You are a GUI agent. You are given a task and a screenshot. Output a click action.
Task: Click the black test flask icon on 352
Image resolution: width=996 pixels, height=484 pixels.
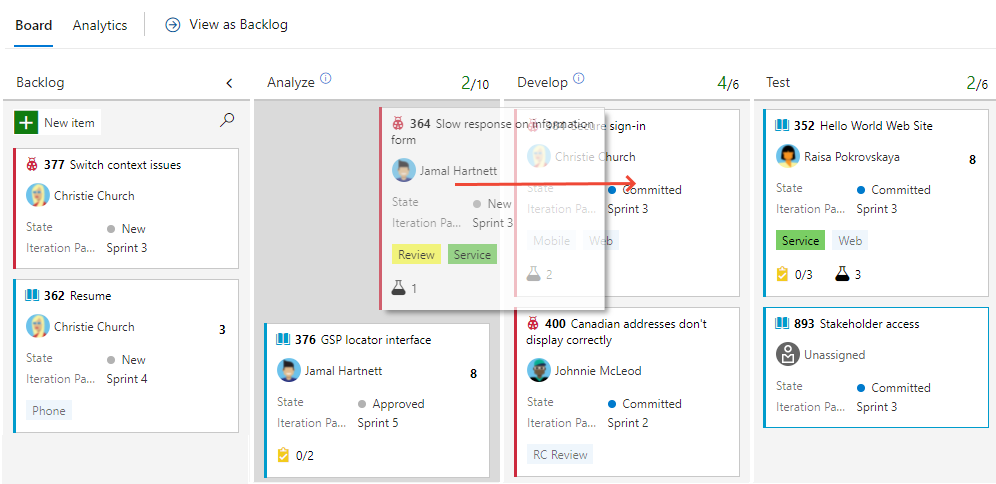(x=842, y=274)
